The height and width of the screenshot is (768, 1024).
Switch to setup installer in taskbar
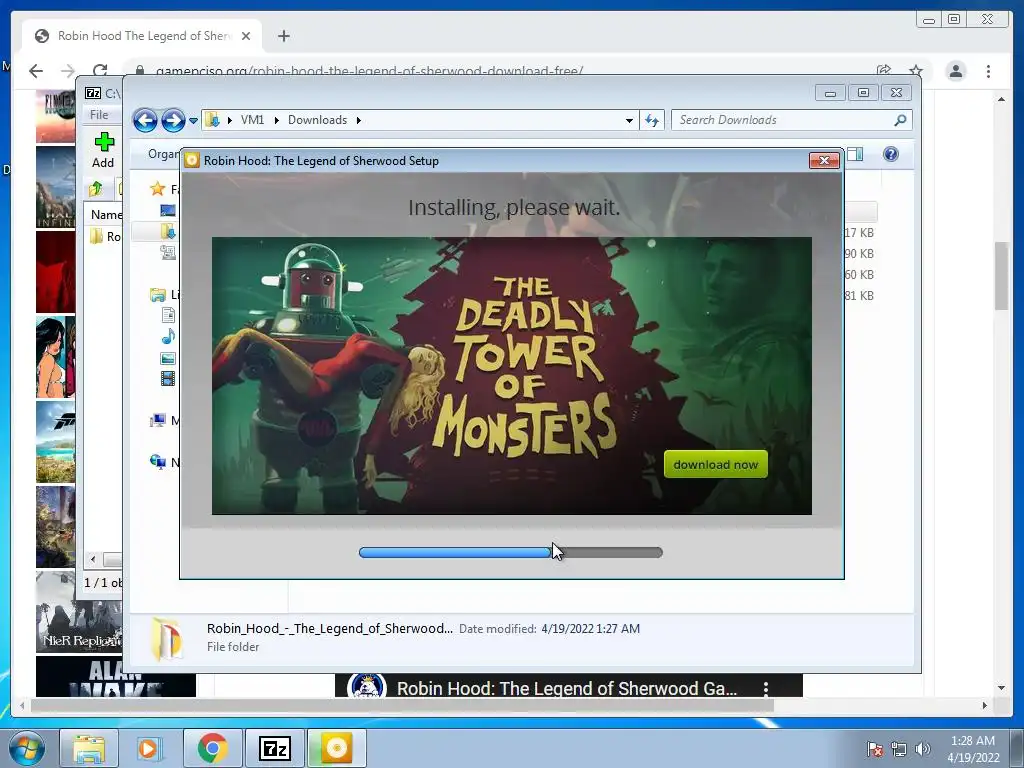[x=336, y=748]
